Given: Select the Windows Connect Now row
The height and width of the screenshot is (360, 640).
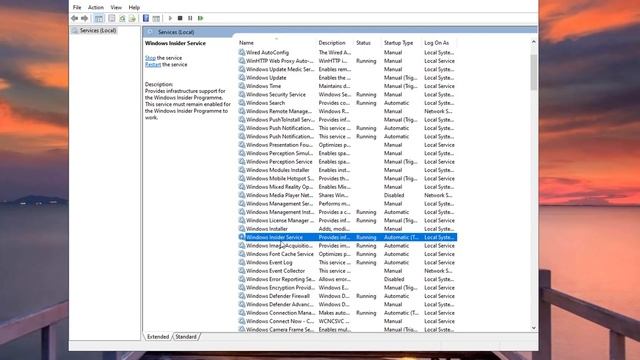Looking at the screenshot, I should (x=347, y=321).
